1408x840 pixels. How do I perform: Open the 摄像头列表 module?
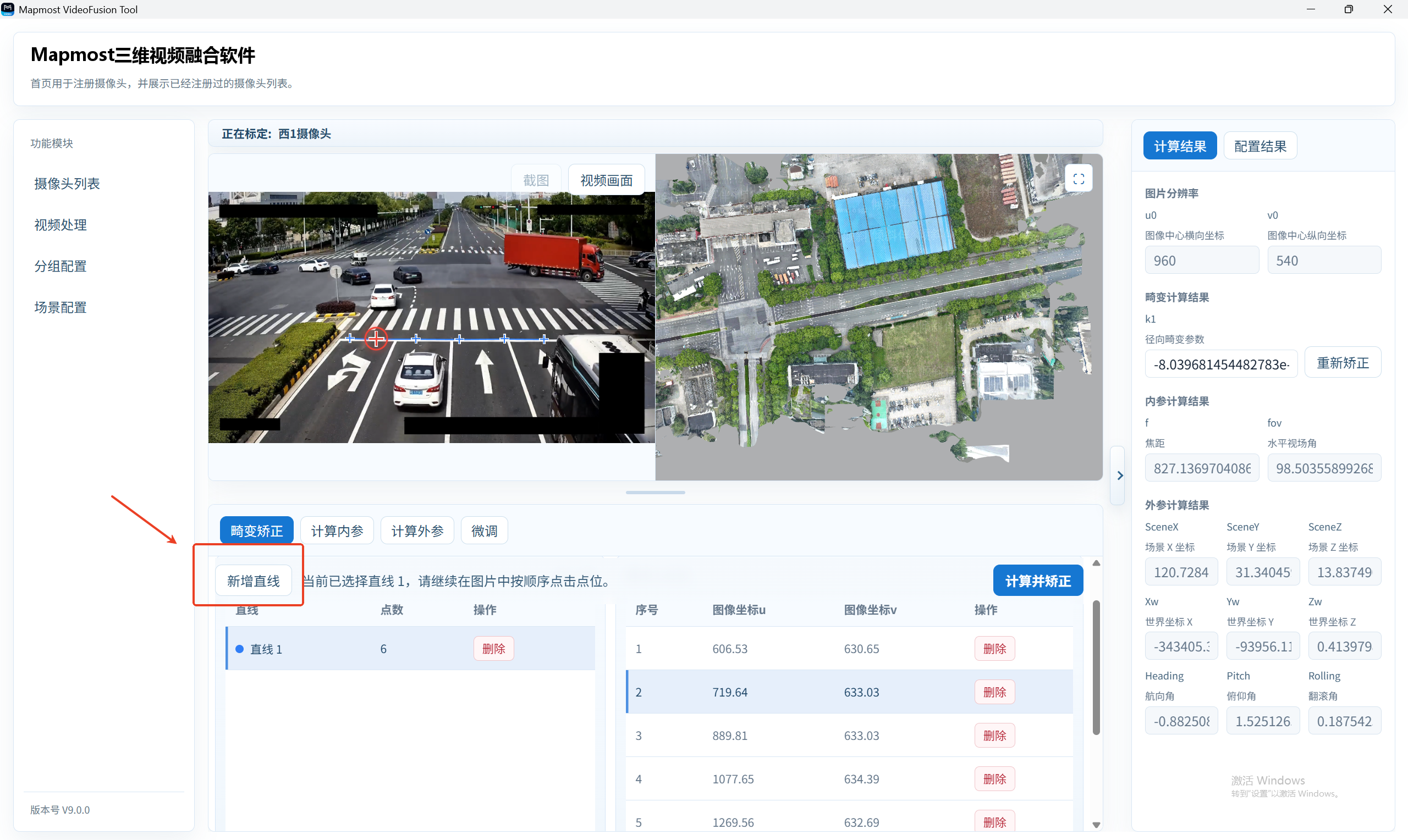click(67, 184)
